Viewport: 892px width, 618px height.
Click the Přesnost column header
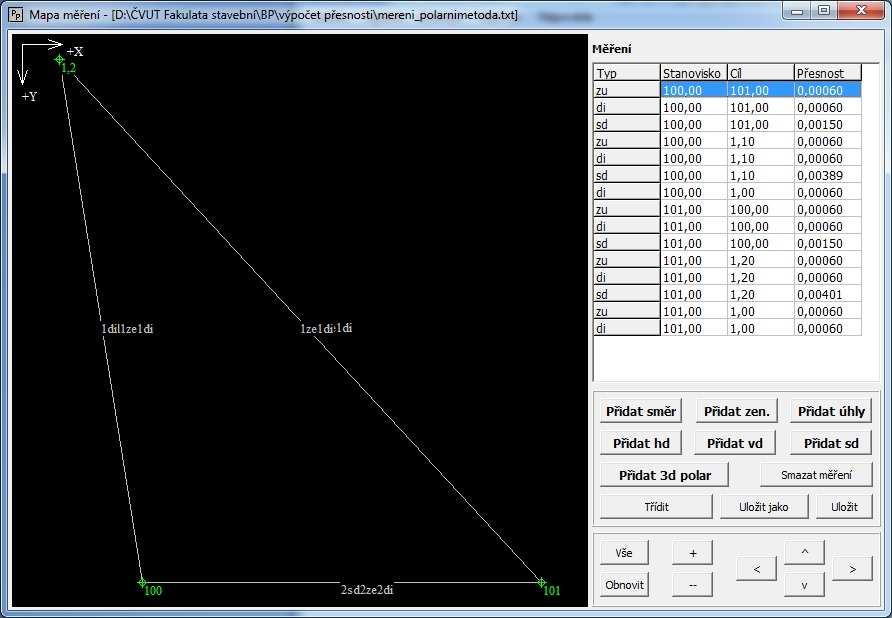pos(828,73)
